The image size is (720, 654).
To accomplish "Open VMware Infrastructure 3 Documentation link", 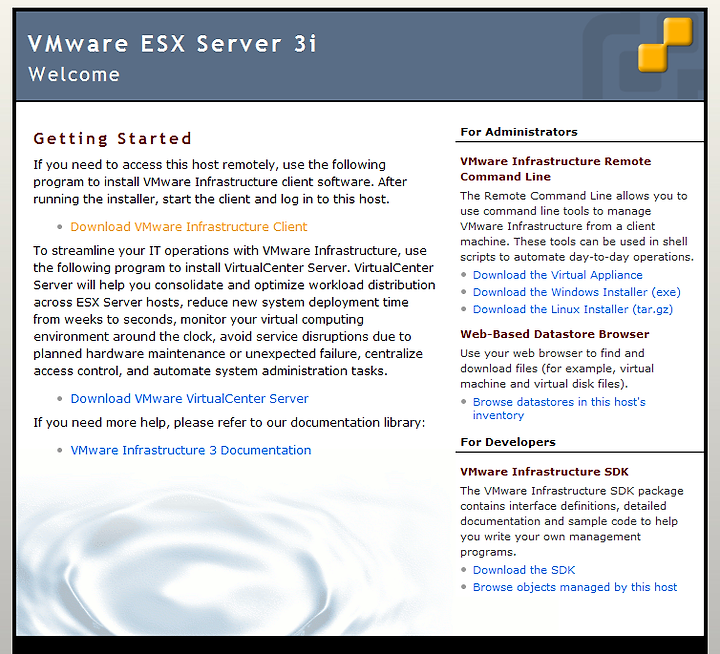I will pos(191,450).
